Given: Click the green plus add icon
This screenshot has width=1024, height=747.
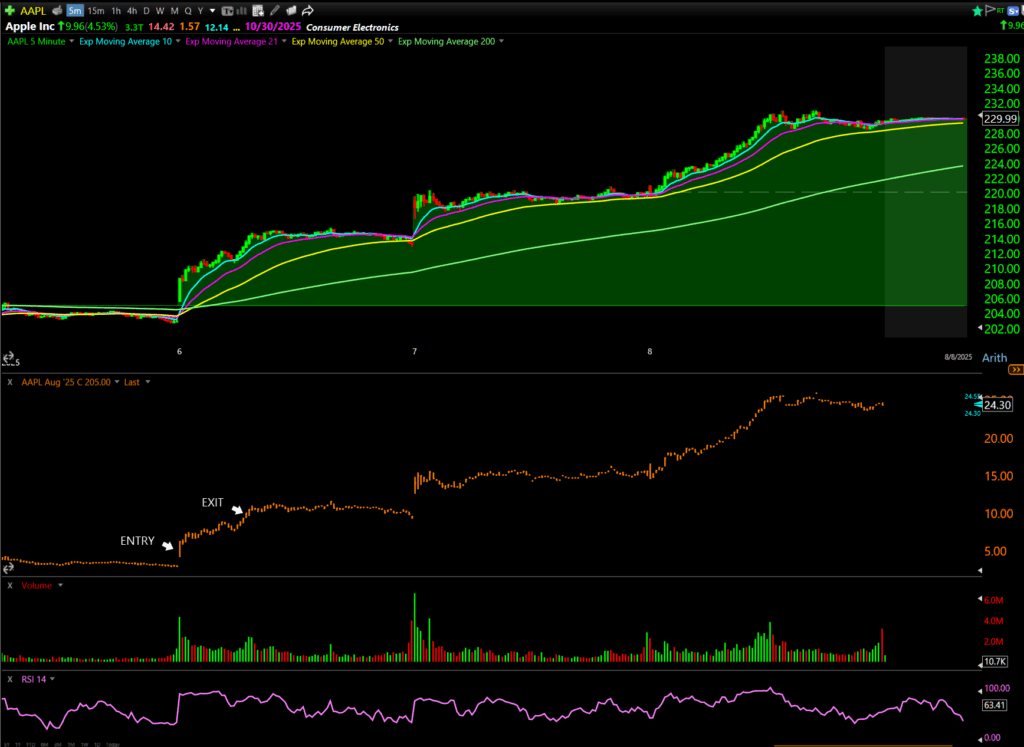Looking at the screenshot, I should pyautogui.click(x=9, y=10).
